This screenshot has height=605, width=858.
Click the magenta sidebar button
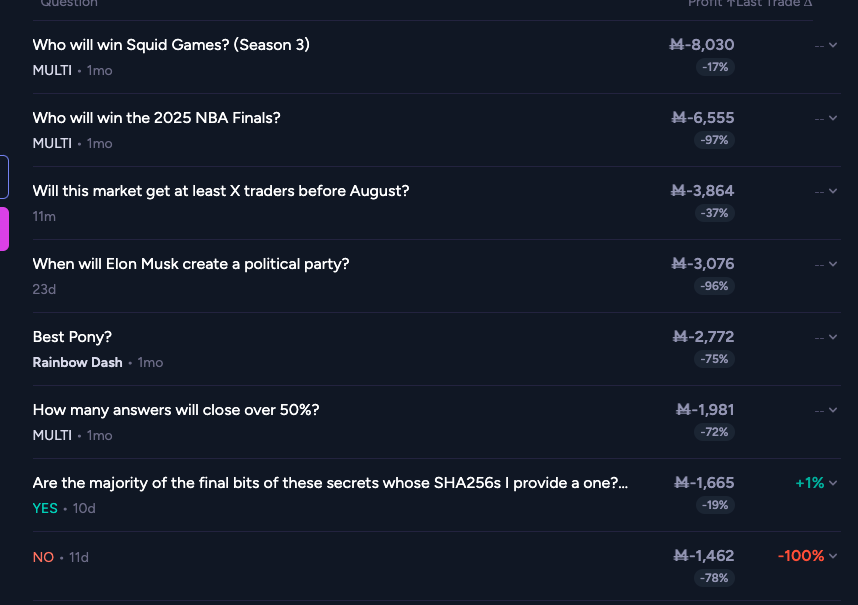(4, 229)
